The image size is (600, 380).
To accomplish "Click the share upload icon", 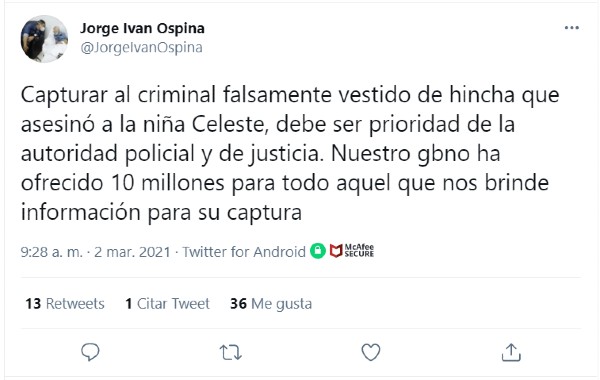I will (x=511, y=352).
